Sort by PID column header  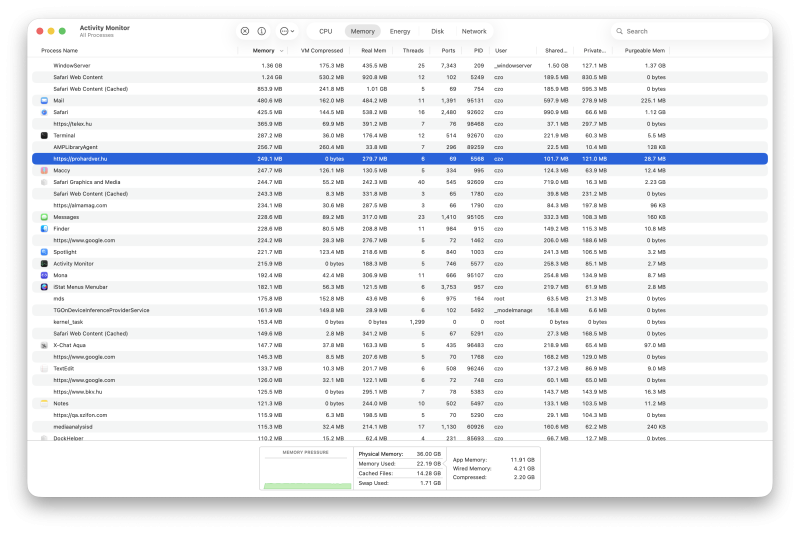point(478,50)
